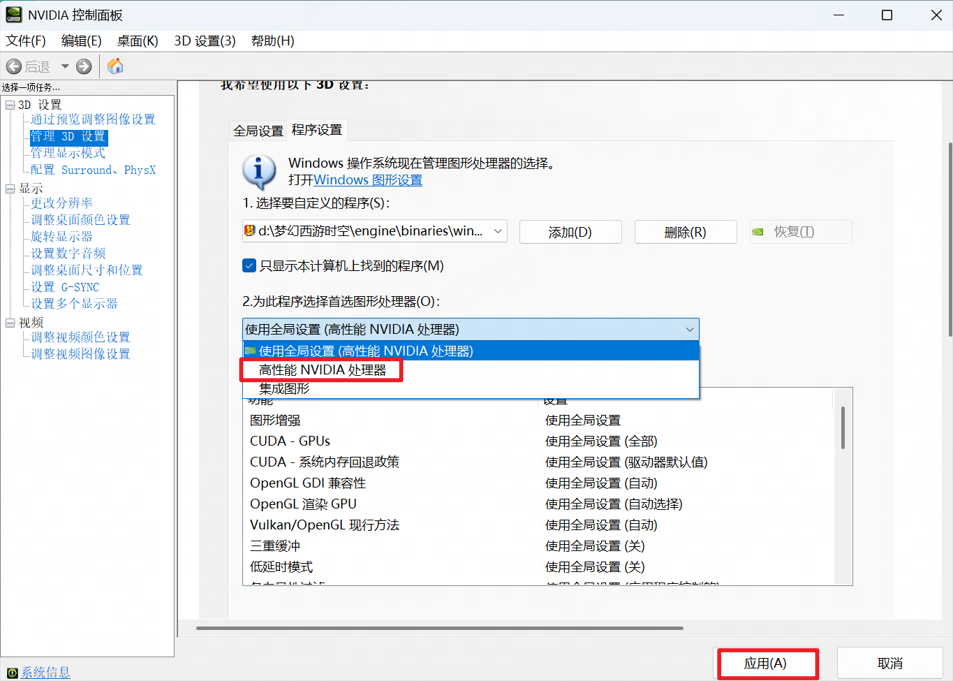Viewport: 953px width, 681px height.
Task: Select '设置 G-SYNC' in tree
Action: [65, 287]
